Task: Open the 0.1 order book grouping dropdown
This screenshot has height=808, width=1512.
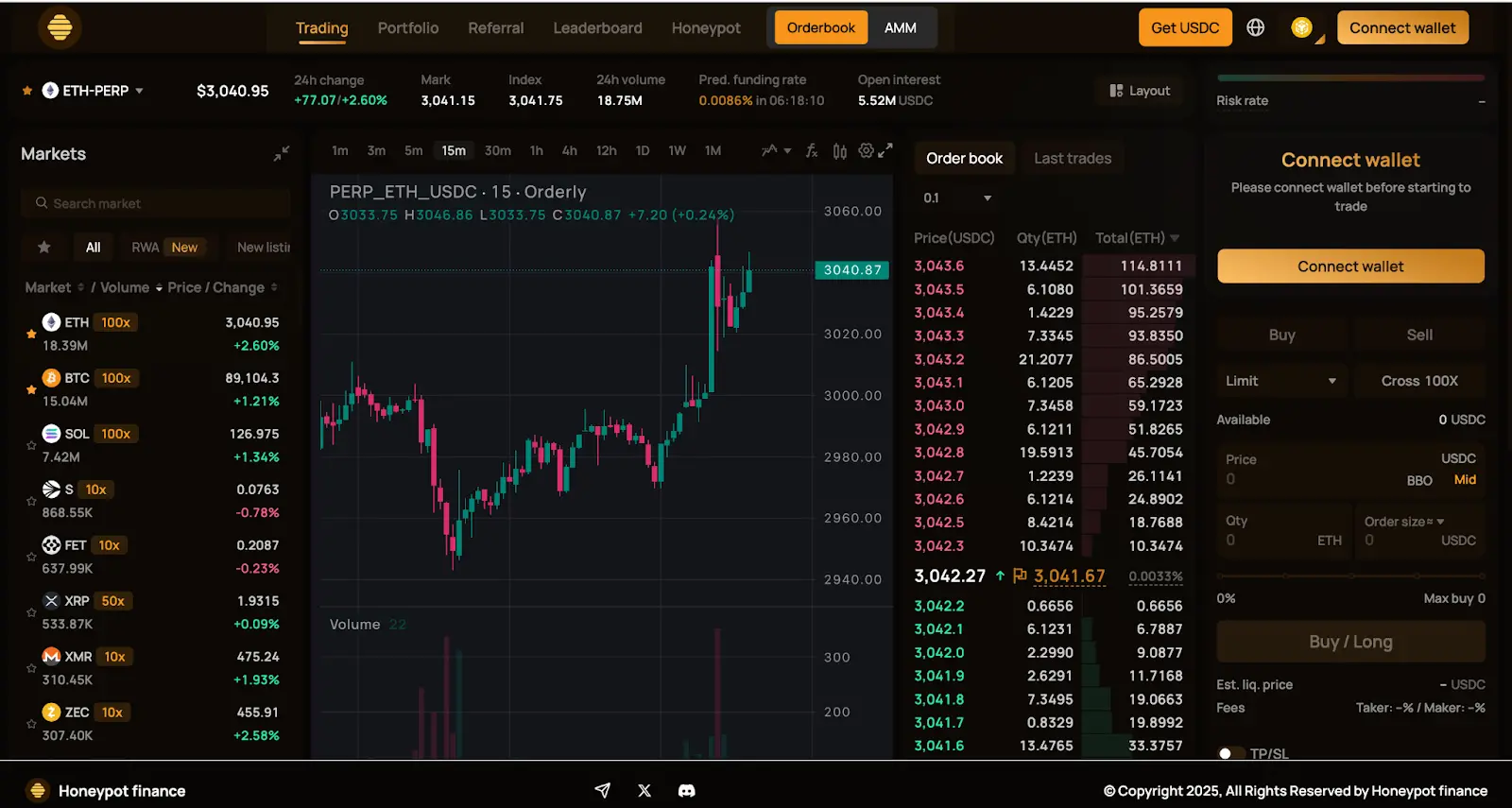Action: pos(956,198)
